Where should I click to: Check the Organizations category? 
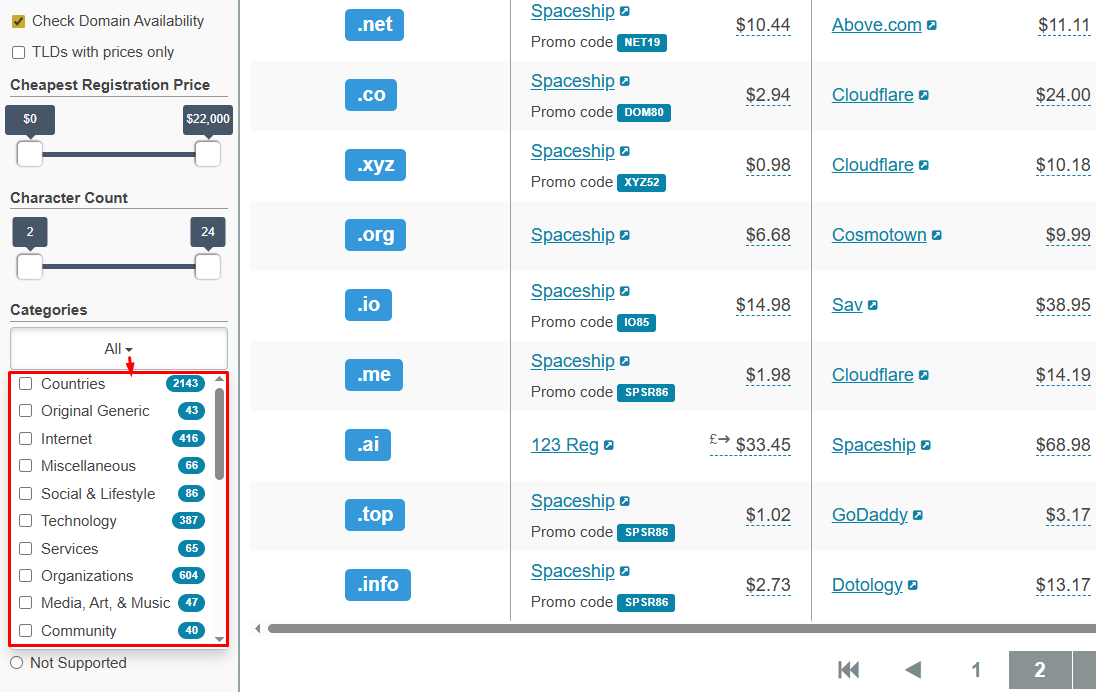click(26, 576)
